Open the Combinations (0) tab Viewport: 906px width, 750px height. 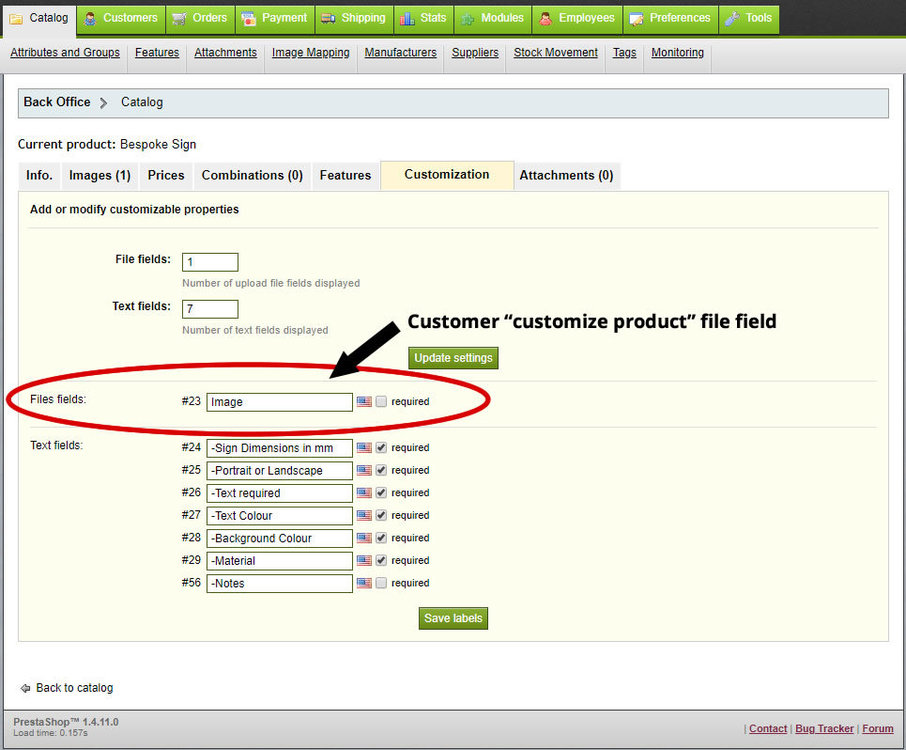point(251,175)
